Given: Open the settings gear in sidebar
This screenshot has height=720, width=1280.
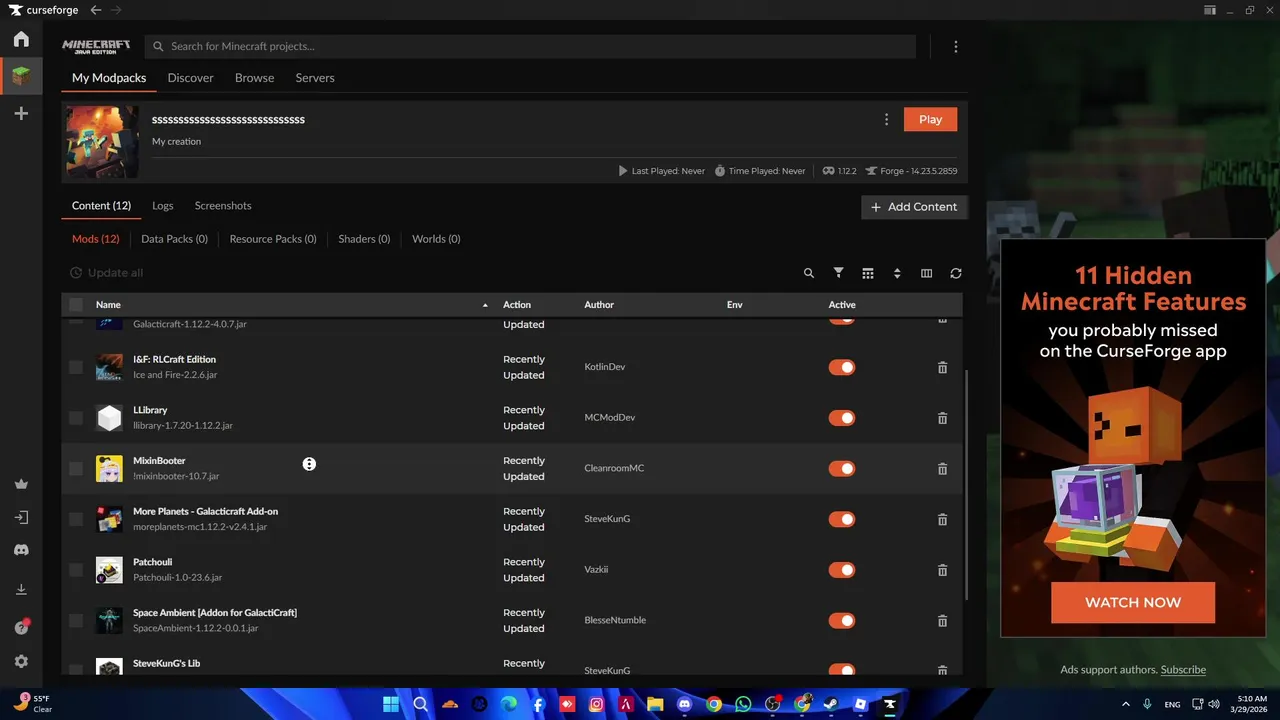Looking at the screenshot, I should (x=21, y=662).
